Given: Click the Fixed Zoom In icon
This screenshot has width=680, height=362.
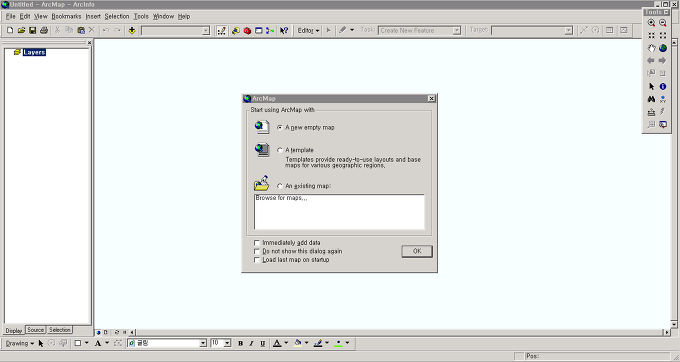Looking at the screenshot, I should coord(651,36).
